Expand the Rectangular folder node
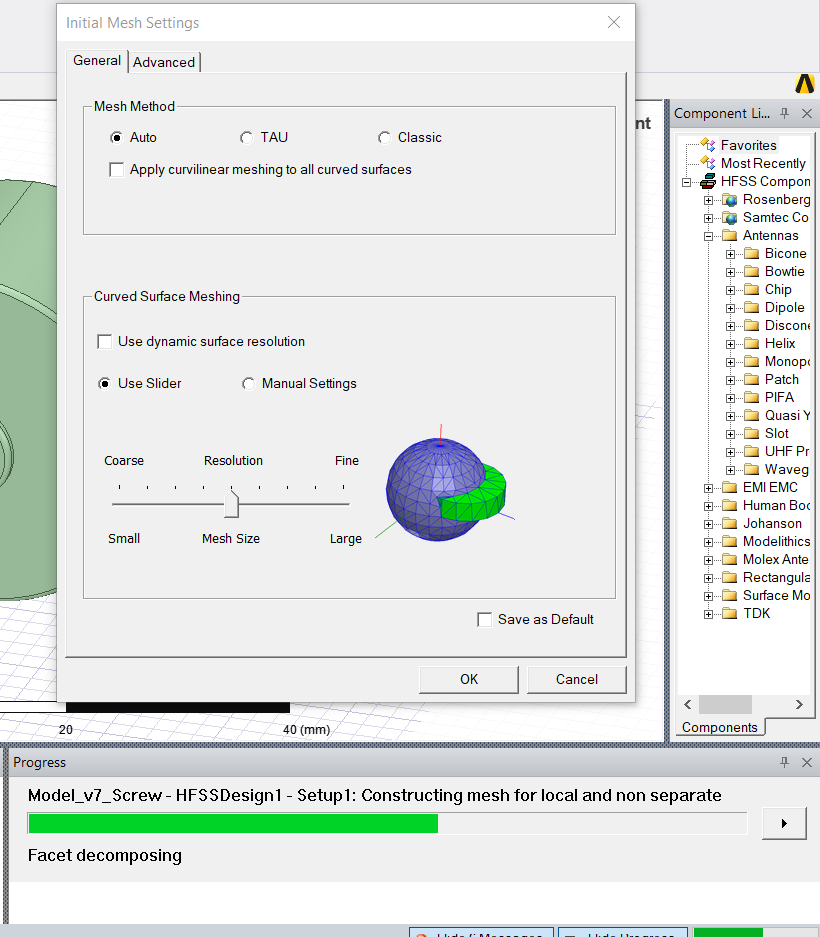820x937 pixels. coord(708,578)
